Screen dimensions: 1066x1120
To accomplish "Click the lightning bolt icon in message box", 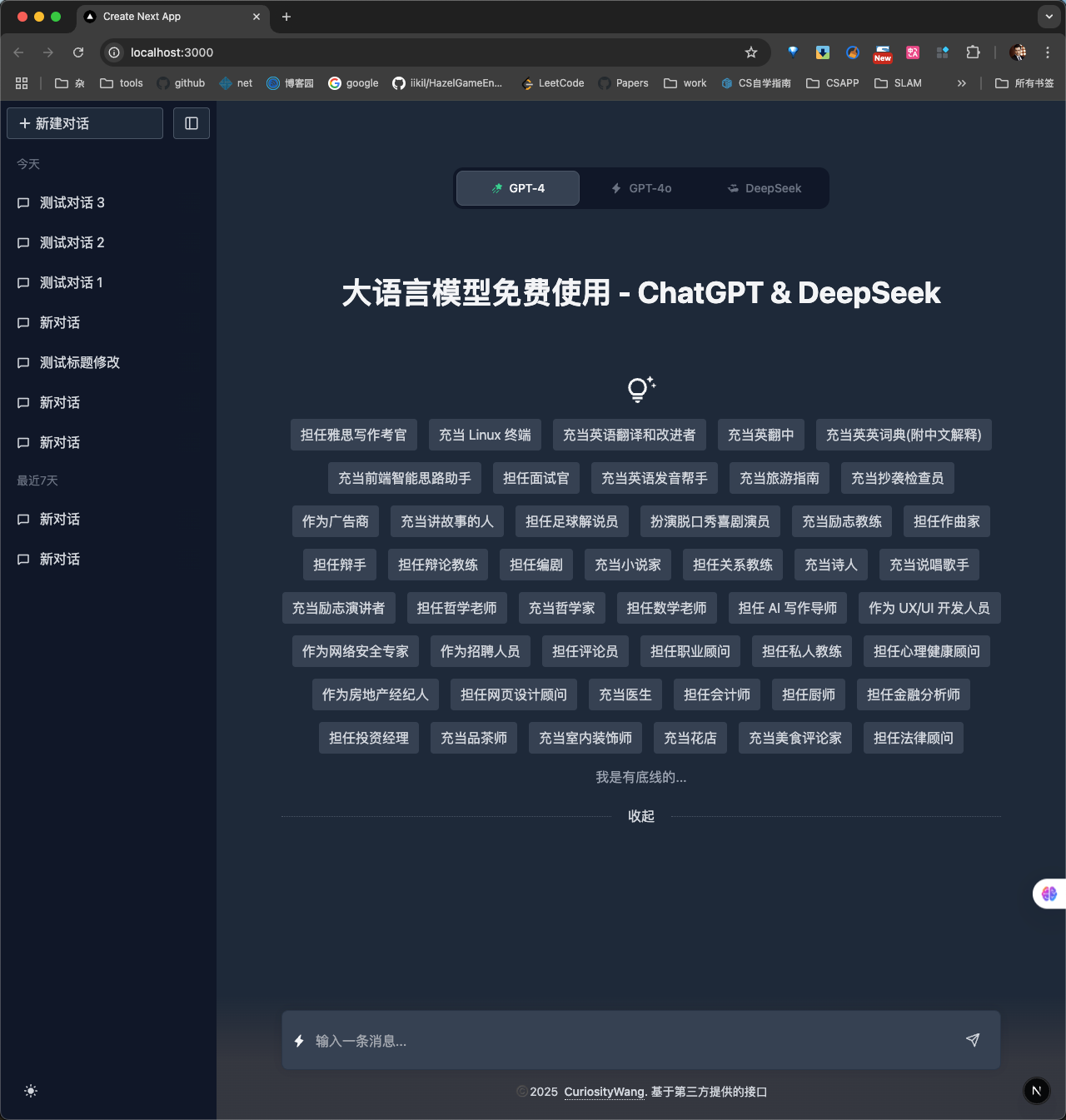I will [x=299, y=1041].
